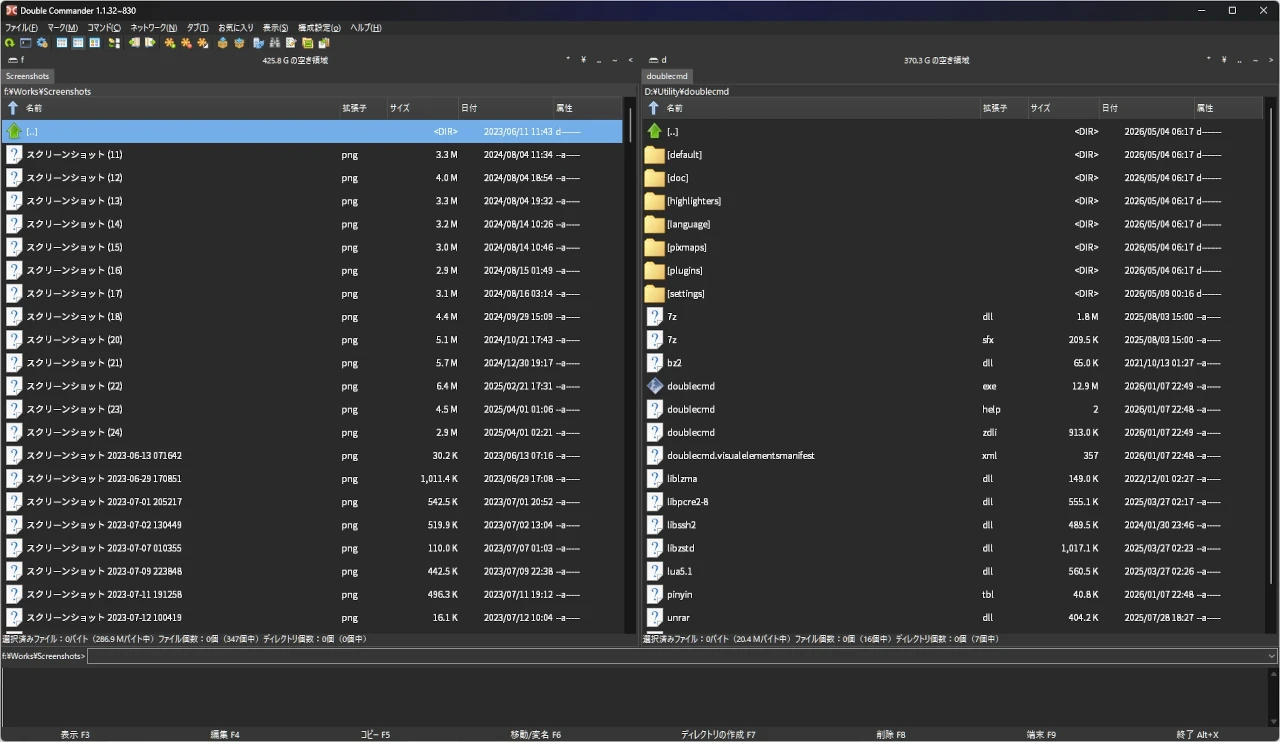The image size is (1280, 742).
Task: Open the お気に入り menu
Action: click(x=236, y=28)
